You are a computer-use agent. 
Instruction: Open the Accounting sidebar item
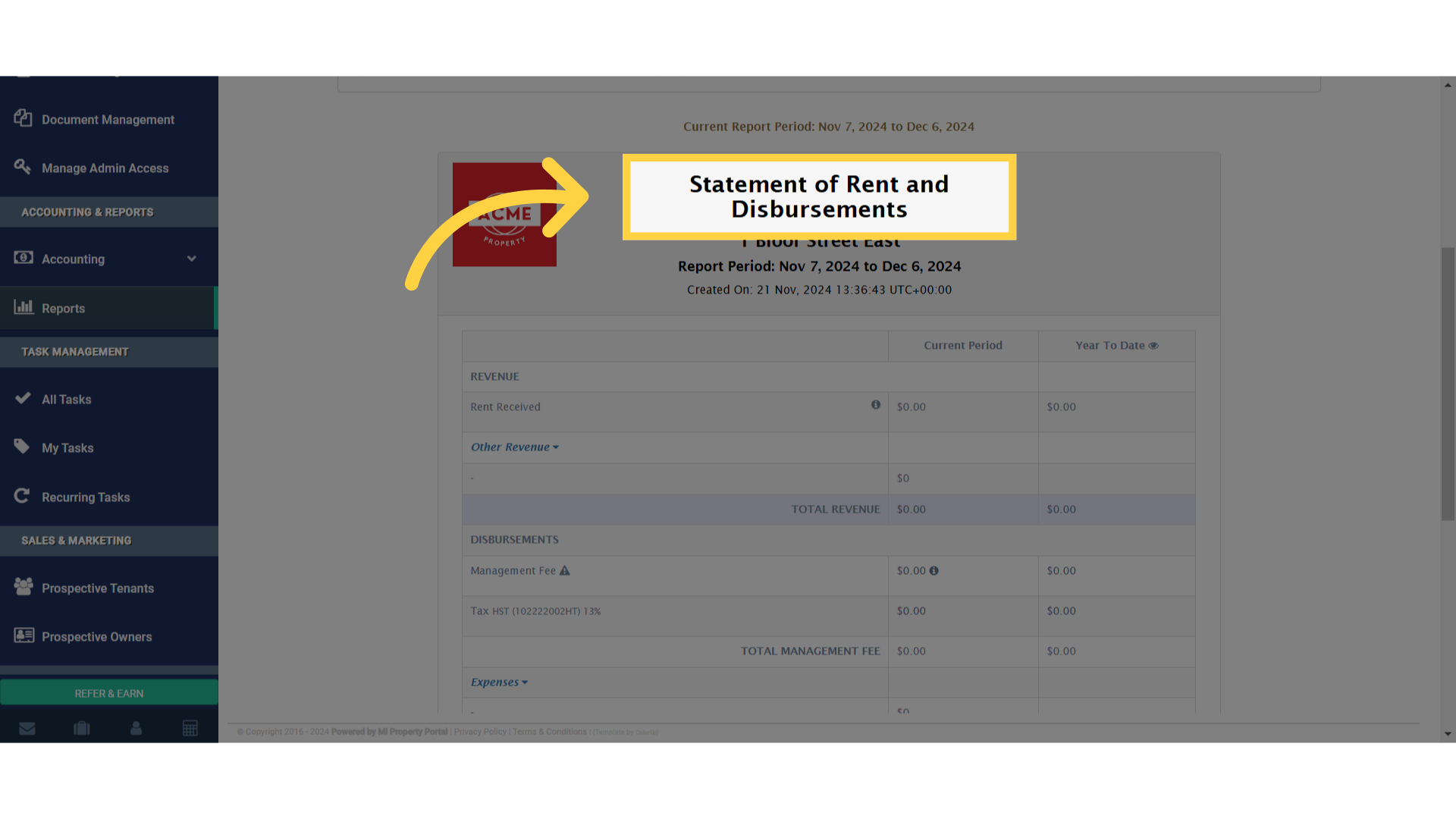(x=108, y=259)
